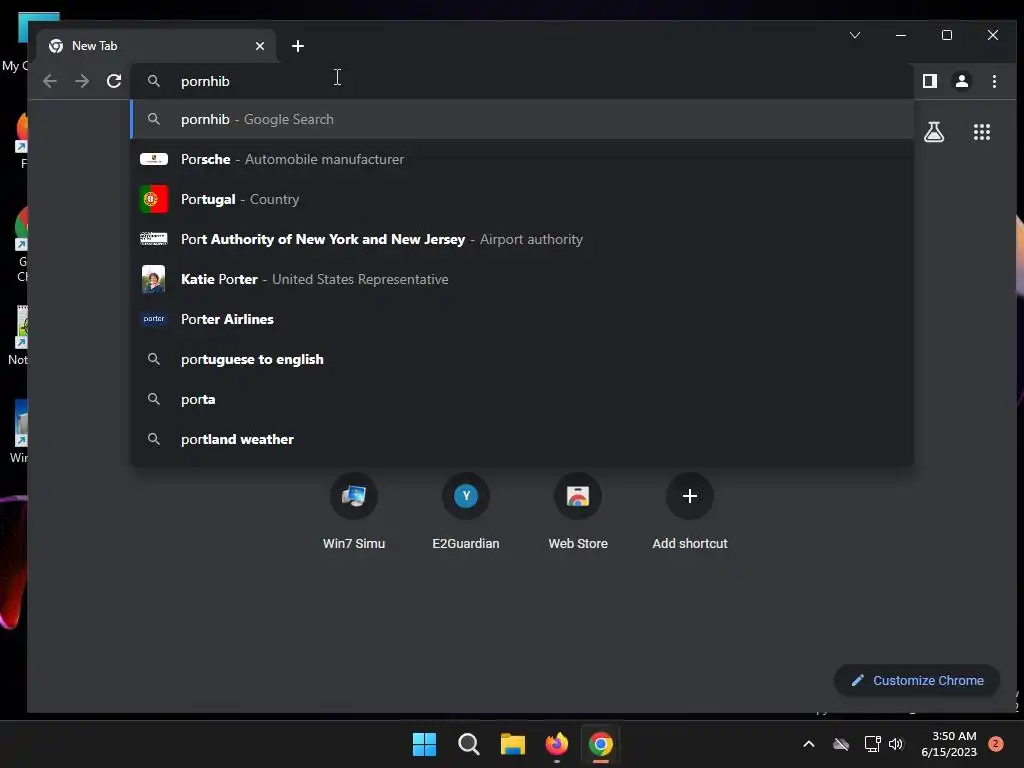
Task: Show hidden system tray icons
Action: click(808, 744)
